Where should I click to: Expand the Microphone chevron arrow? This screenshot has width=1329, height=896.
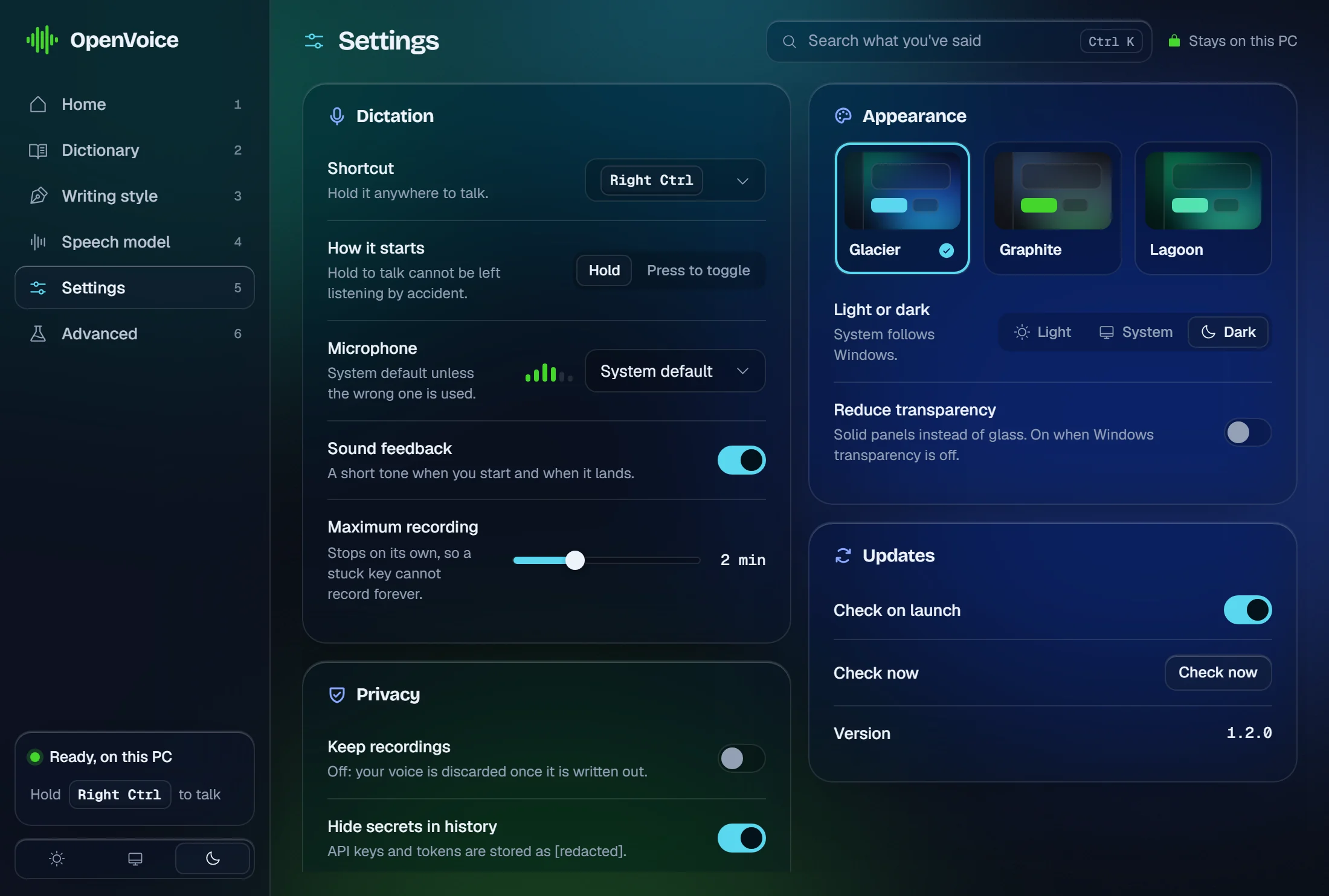pos(743,371)
